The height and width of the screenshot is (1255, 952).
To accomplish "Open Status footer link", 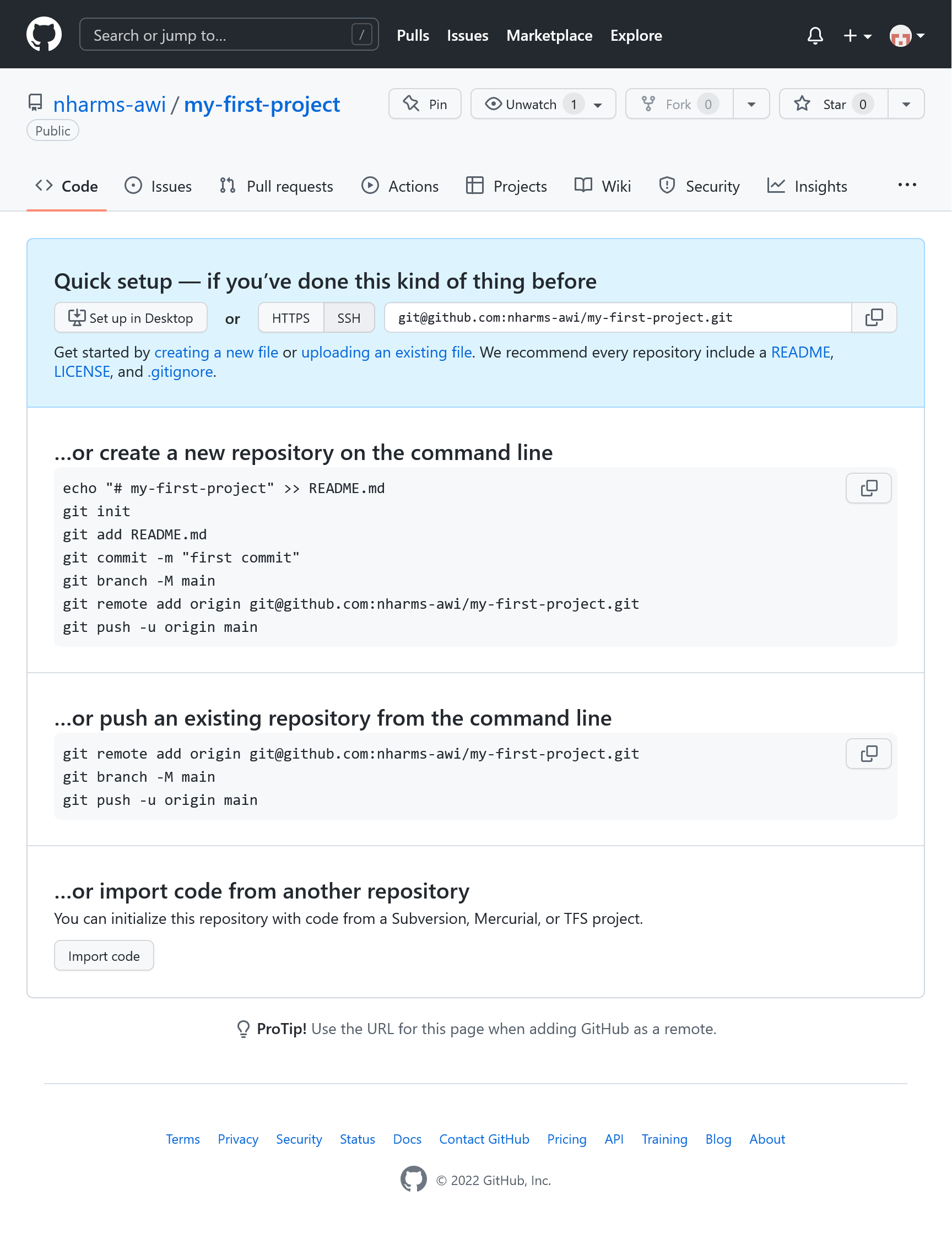I will coord(358,1139).
